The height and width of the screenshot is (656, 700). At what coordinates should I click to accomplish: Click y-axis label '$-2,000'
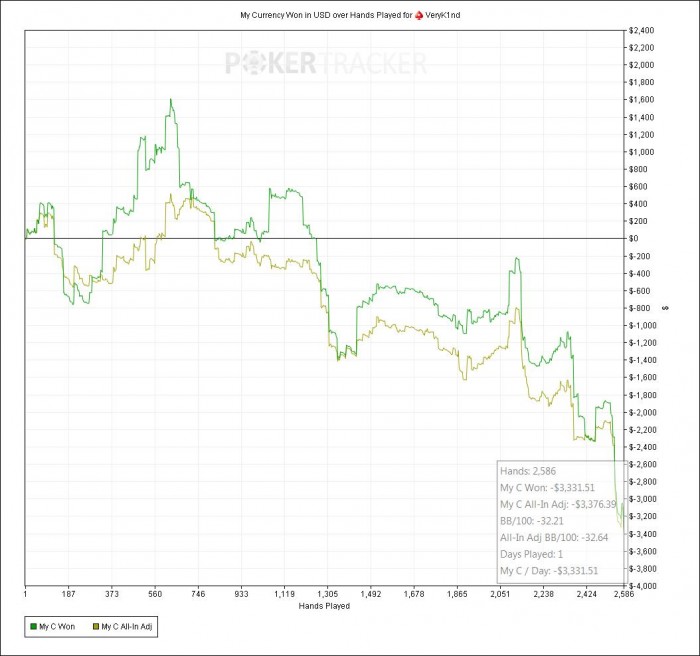pyautogui.click(x=643, y=412)
